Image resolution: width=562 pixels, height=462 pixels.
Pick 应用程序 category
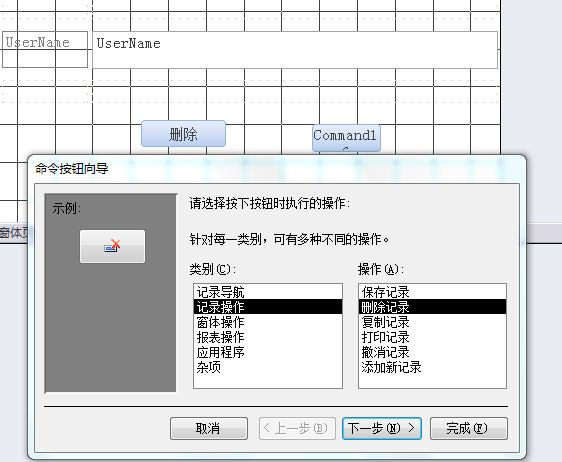(x=268, y=352)
